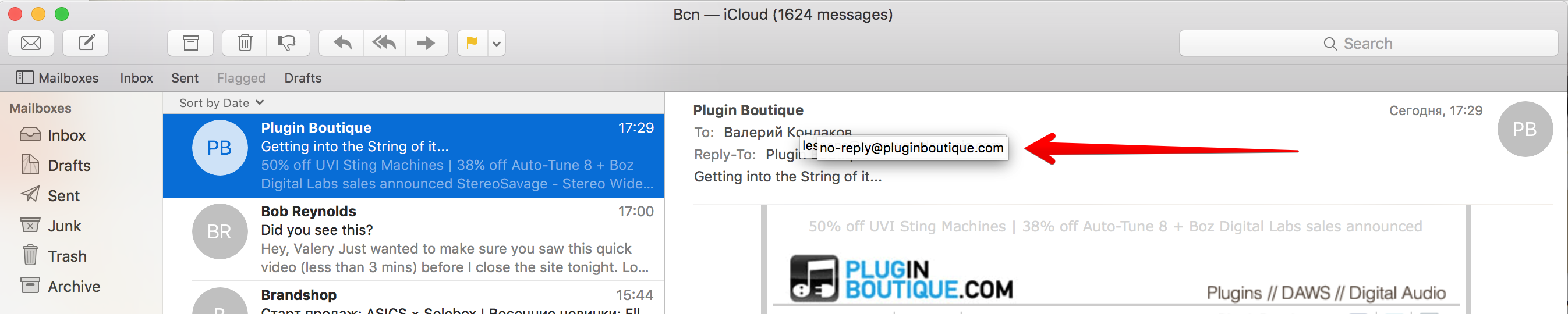This screenshot has width=1568, height=314.
Task: Click the PB avatar in message list
Action: 220,148
